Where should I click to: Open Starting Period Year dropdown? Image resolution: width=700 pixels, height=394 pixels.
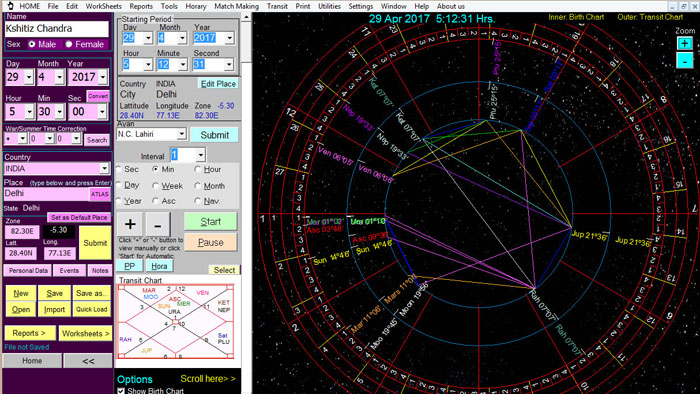point(229,38)
